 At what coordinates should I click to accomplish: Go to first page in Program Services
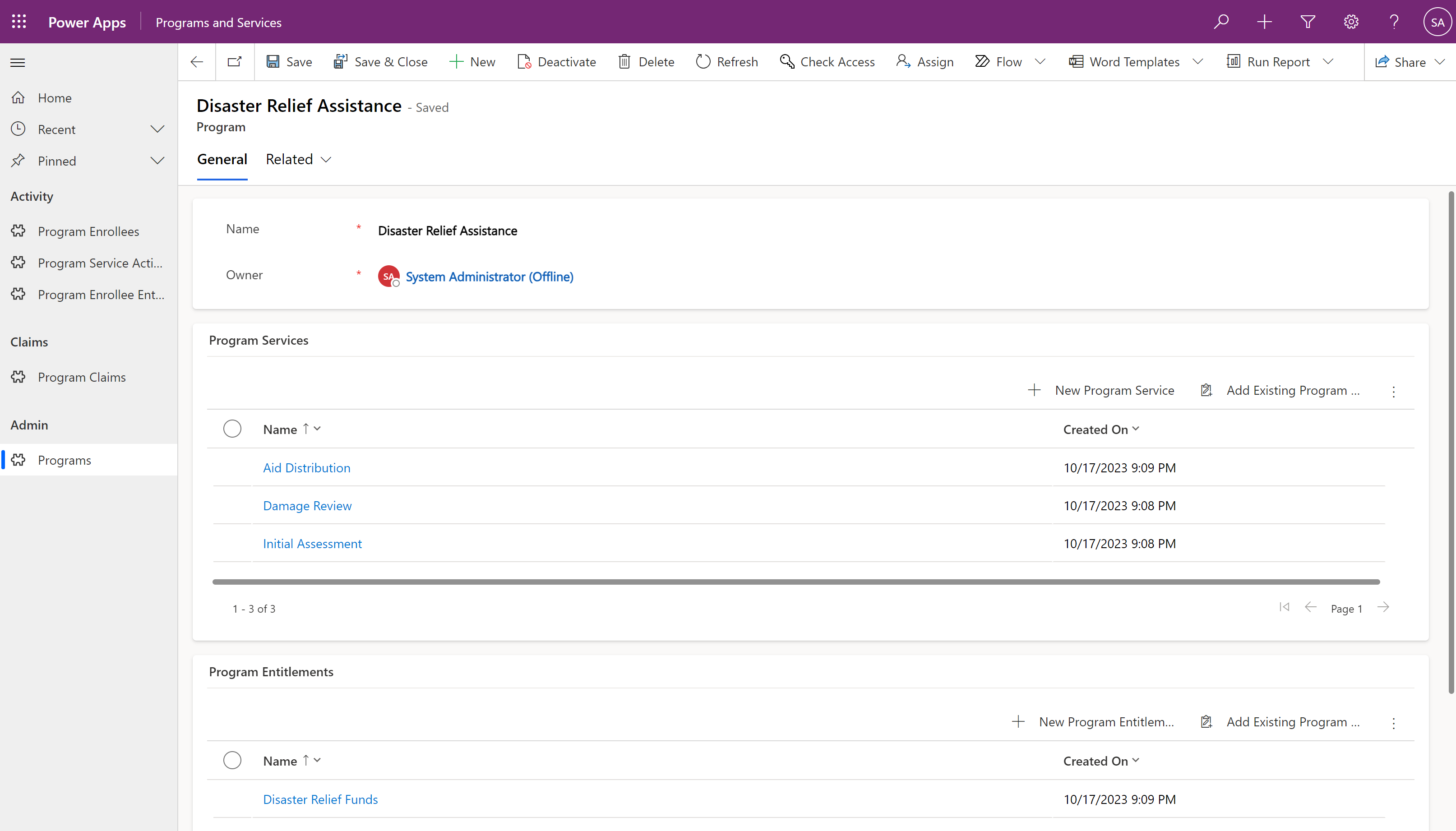1284,607
